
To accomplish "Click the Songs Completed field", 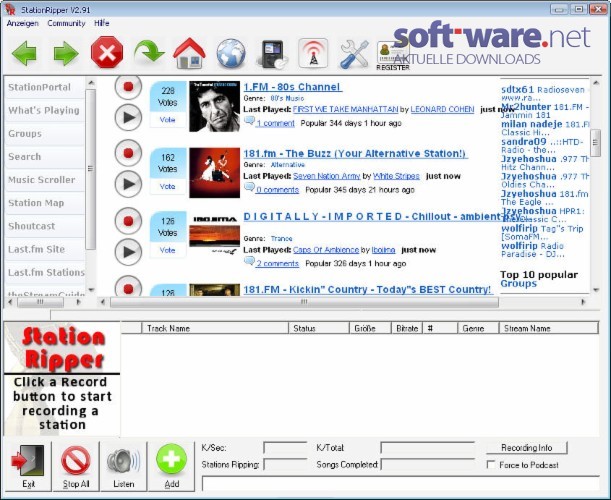I will point(427,465).
